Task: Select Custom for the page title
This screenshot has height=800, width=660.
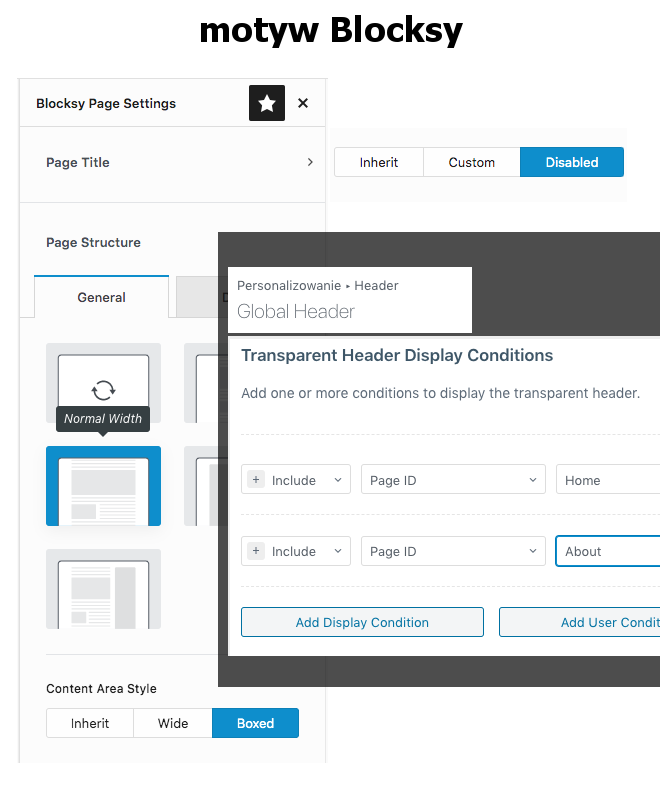Action: (472, 162)
